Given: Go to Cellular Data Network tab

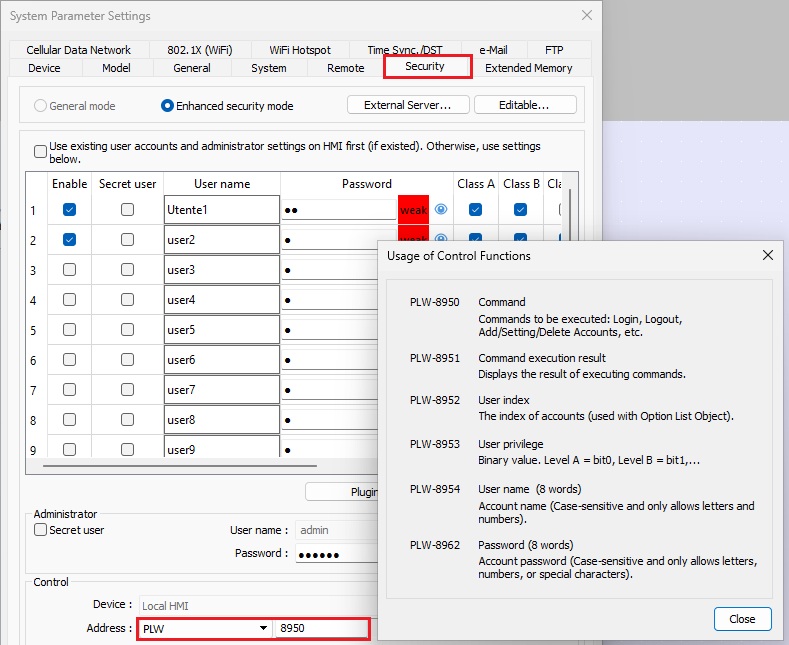Looking at the screenshot, I should [x=79, y=50].
